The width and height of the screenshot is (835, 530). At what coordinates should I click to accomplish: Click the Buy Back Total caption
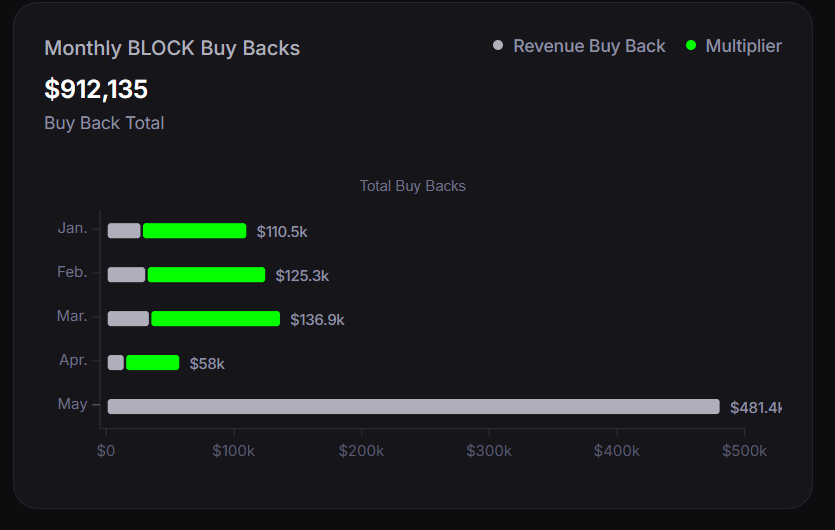click(x=104, y=123)
